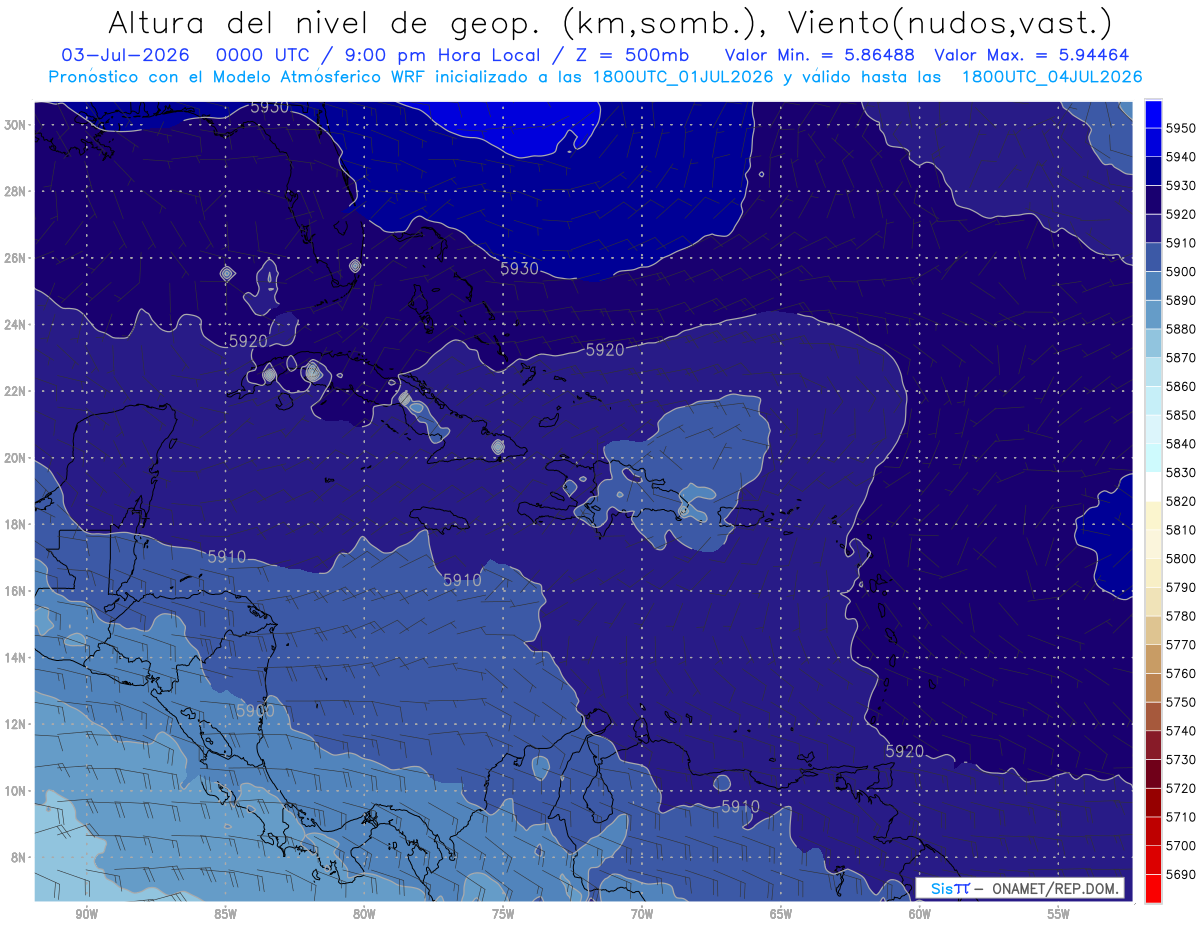Click the 5940 tick on the color scale

point(1181,157)
